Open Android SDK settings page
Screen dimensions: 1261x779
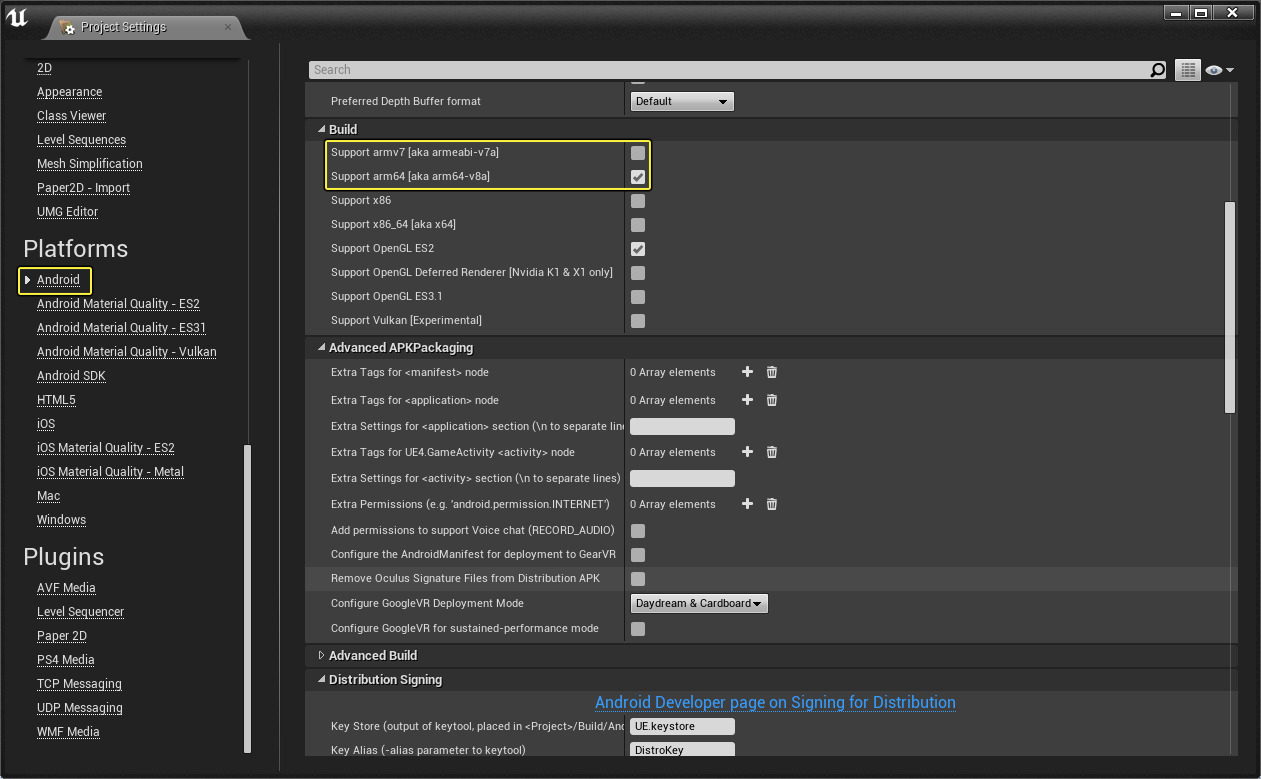point(71,376)
